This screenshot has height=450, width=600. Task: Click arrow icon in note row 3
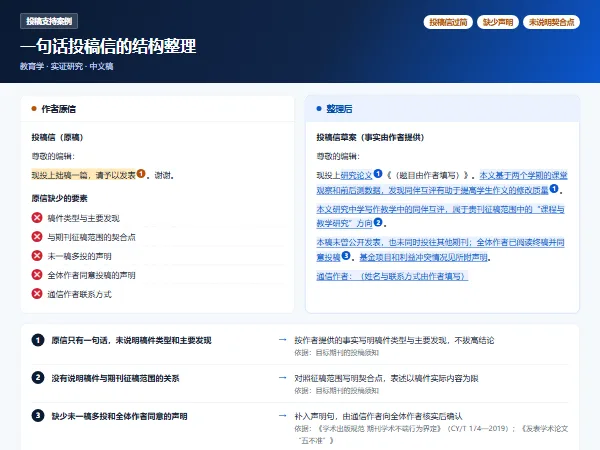click(283, 416)
